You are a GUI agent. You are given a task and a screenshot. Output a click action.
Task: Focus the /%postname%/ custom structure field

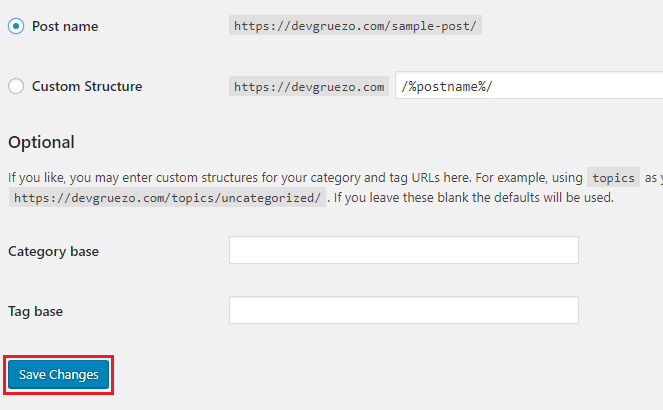click(529, 85)
